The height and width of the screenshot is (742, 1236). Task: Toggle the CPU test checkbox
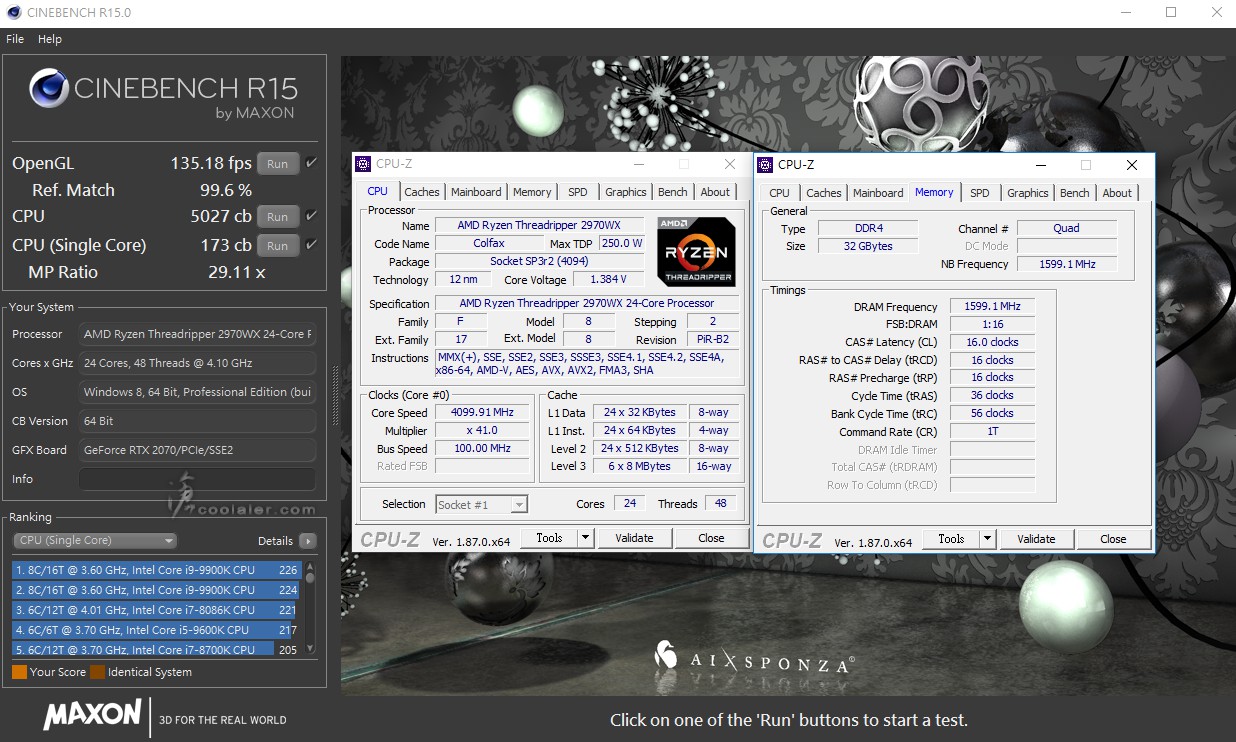(311, 216)
